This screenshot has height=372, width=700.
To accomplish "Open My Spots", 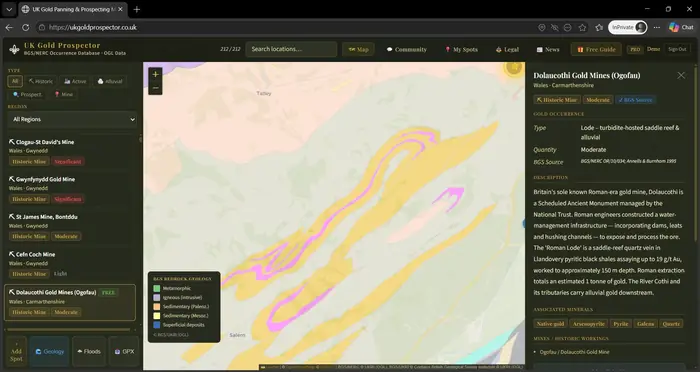I will click(x=461, y=50).
